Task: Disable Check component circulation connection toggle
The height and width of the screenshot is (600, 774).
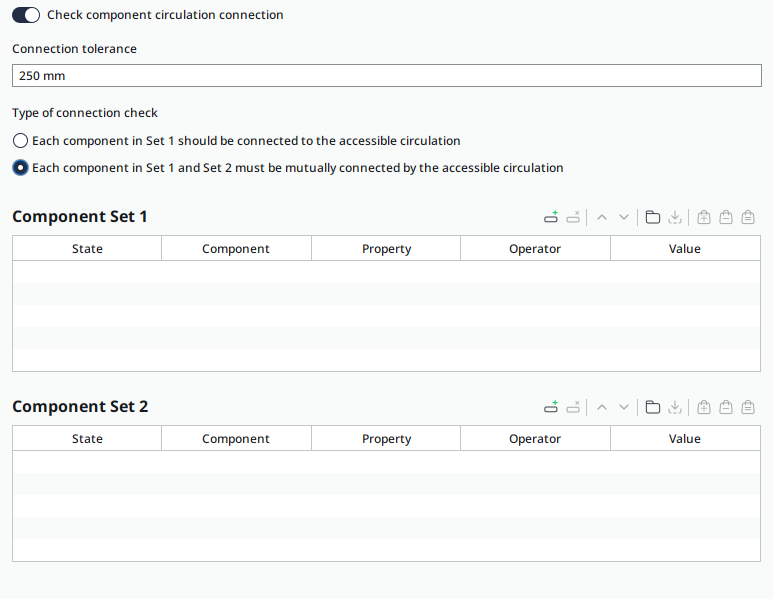Action: (x=26, y=15)
